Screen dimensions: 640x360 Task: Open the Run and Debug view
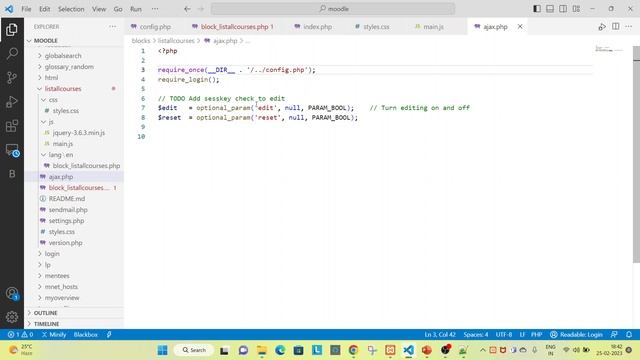(x=12, y=102)
